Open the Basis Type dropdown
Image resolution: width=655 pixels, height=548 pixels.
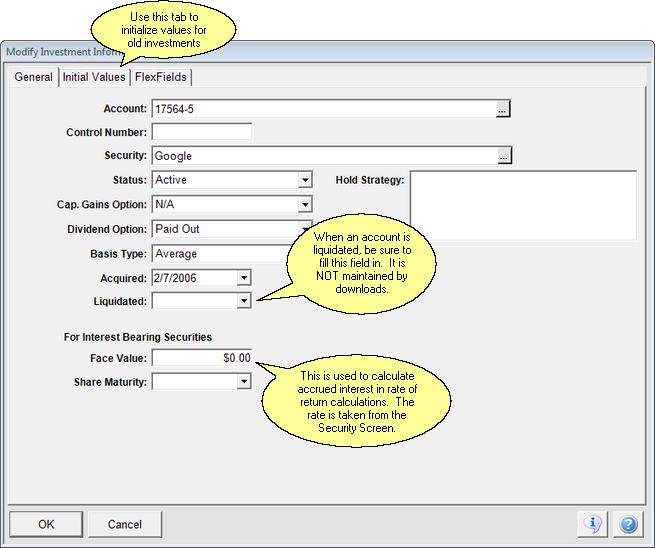(220, 254)
